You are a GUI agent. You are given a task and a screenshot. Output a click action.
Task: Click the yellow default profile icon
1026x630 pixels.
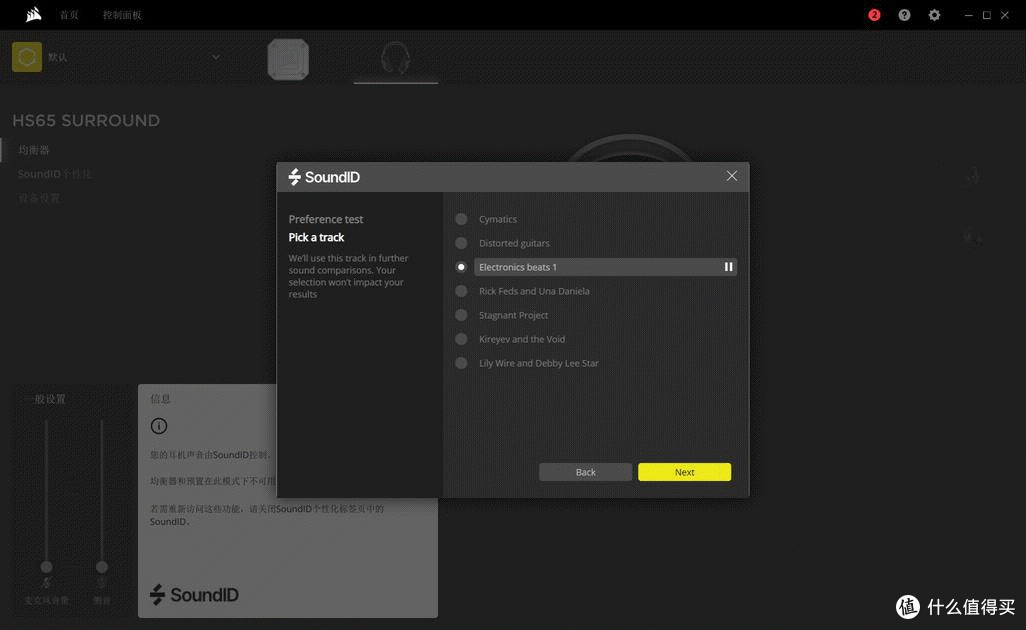click(27, 57)
